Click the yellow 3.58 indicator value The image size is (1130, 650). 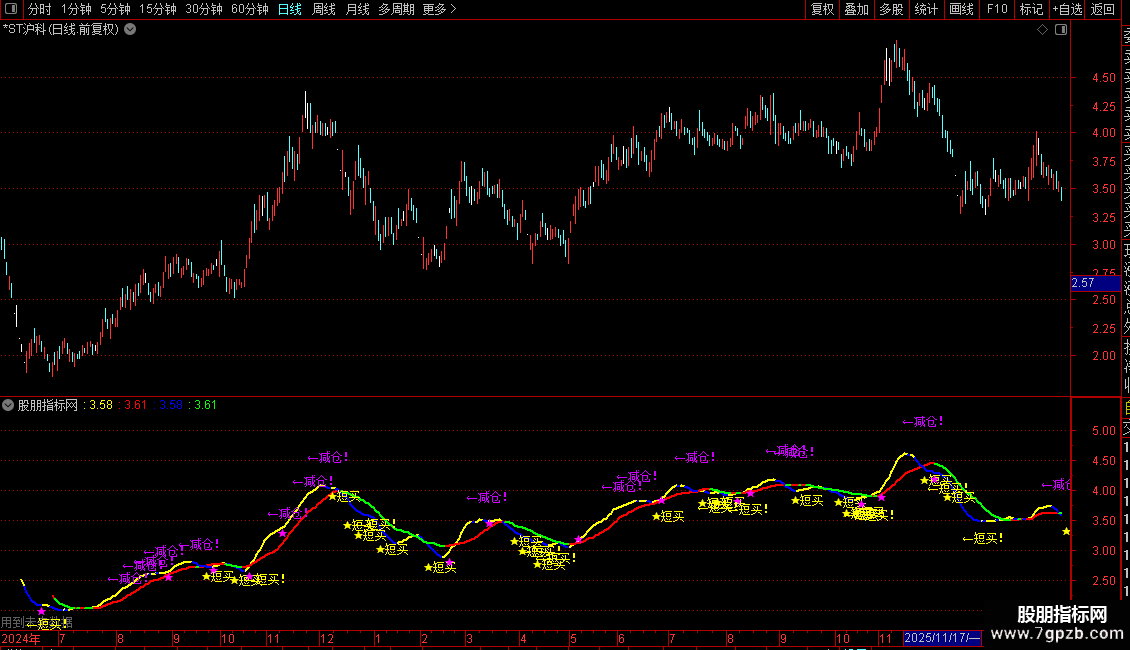(101, 405)
